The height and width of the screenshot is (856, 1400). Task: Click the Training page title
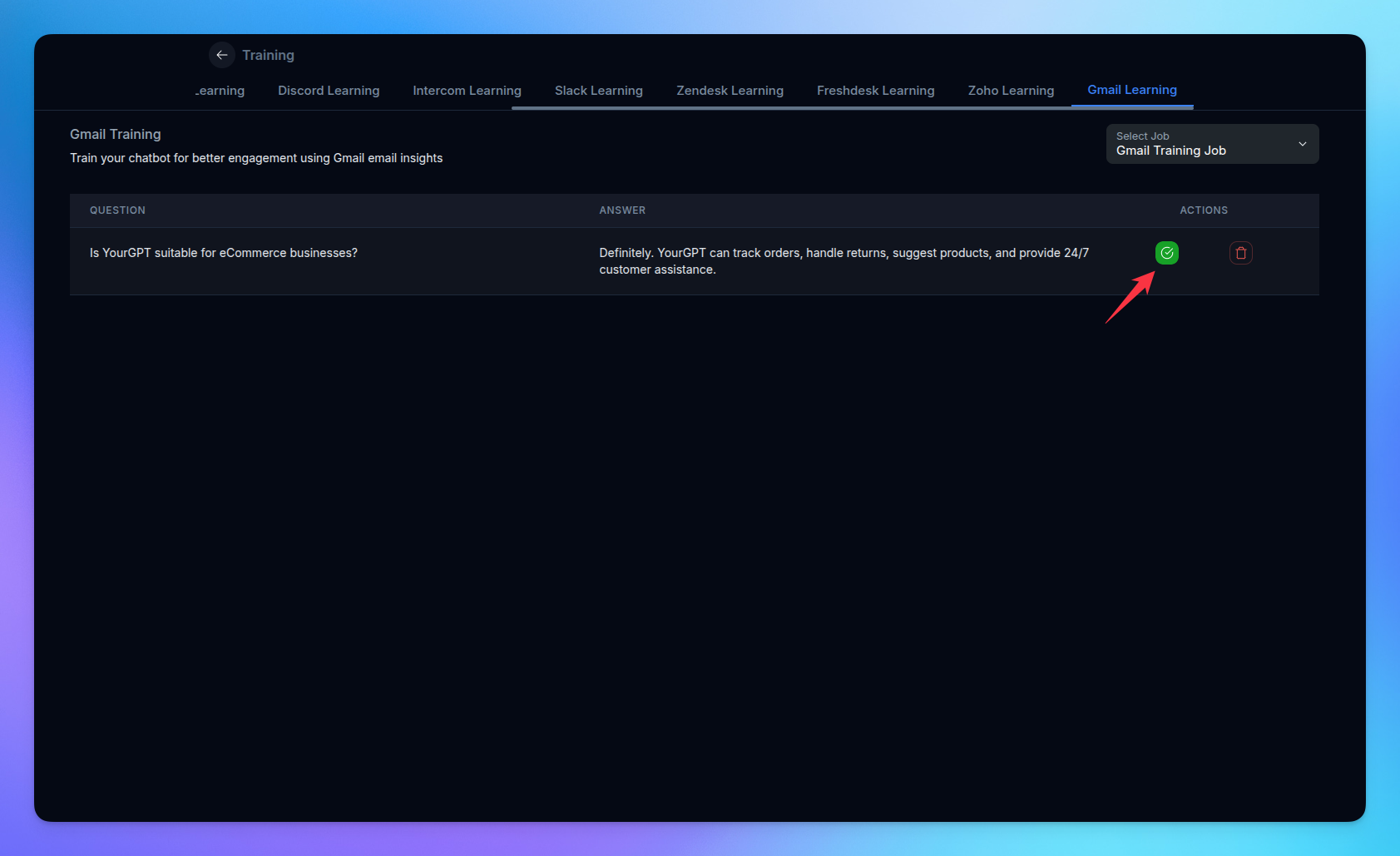[268, 55]
